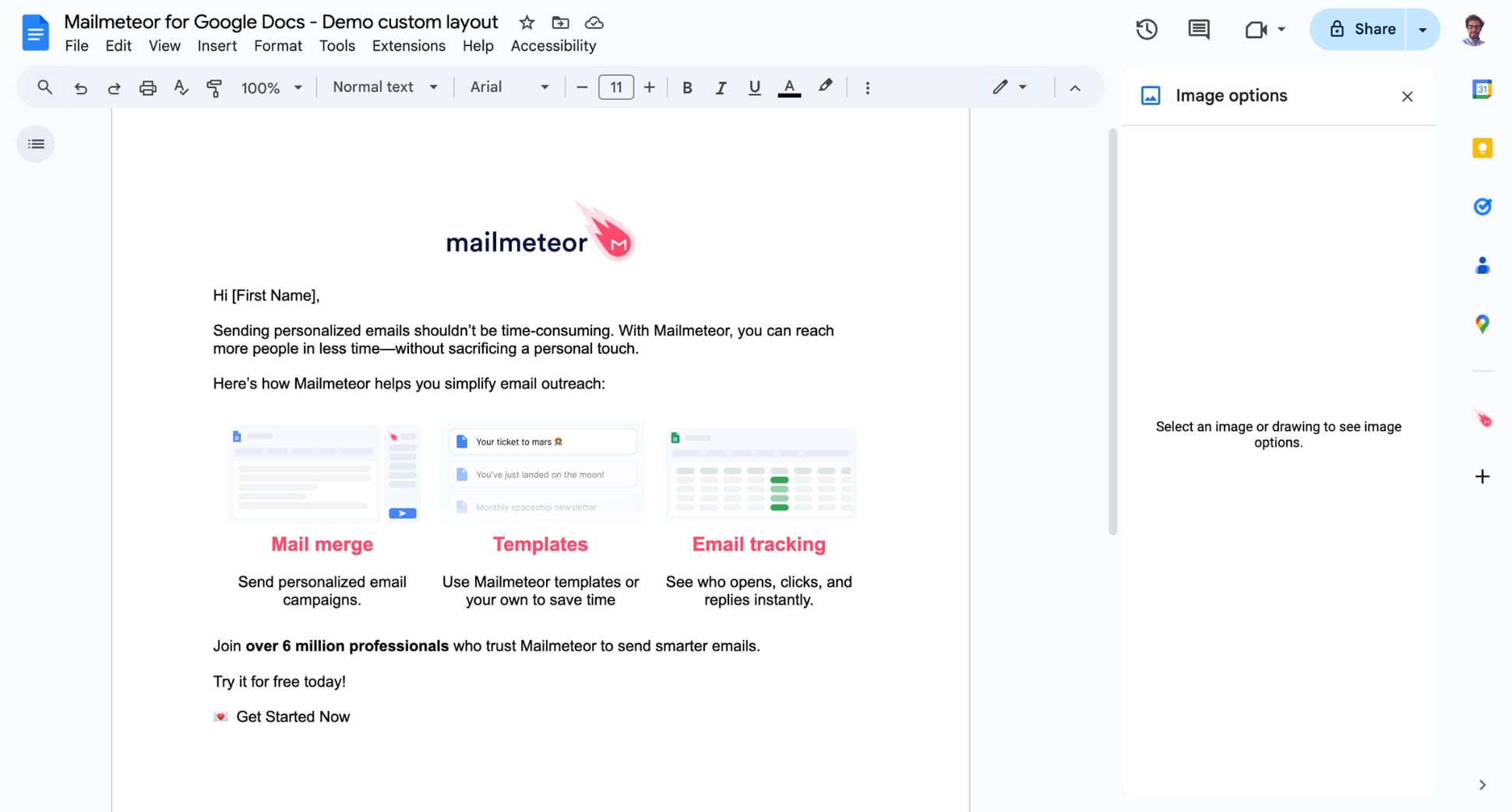This screenshot has height=812, width=1512.
Task: Click the document title to rename
Action: pyautogui.click(x=280, y=22)
